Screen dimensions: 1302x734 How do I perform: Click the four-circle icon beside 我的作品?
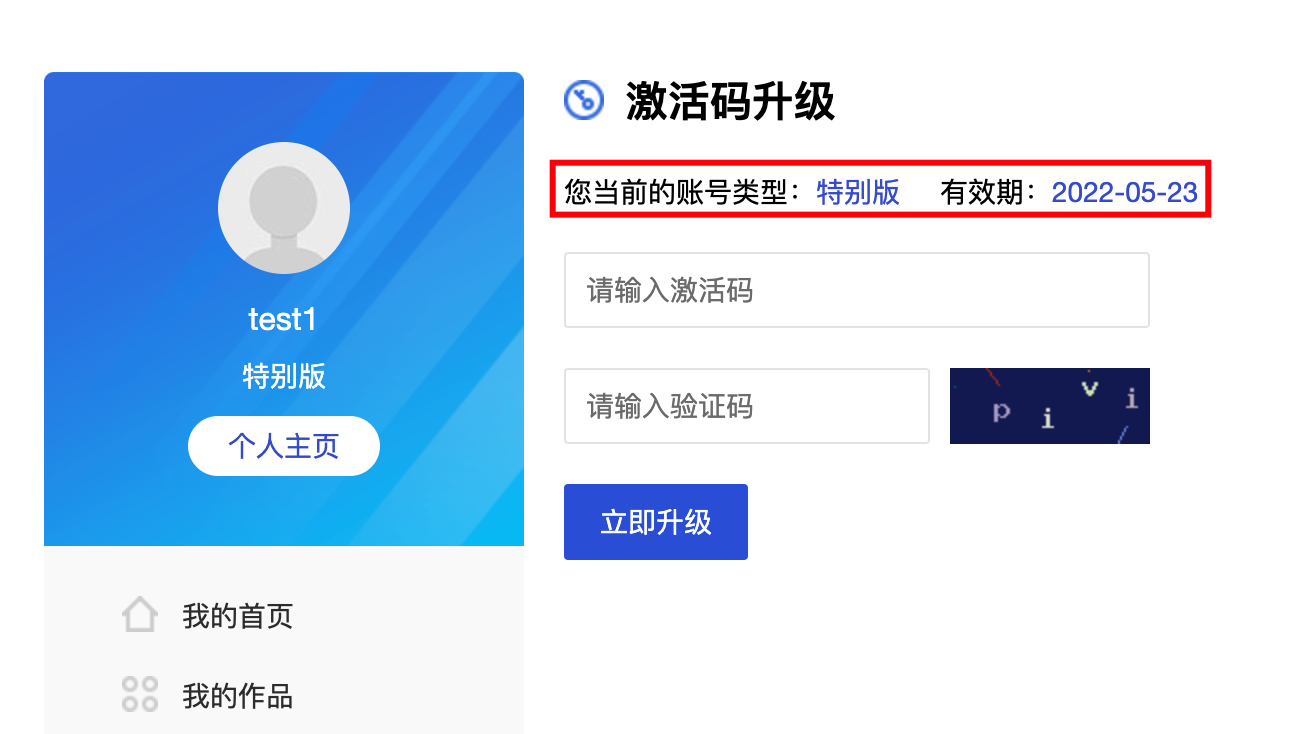[140, 694]
